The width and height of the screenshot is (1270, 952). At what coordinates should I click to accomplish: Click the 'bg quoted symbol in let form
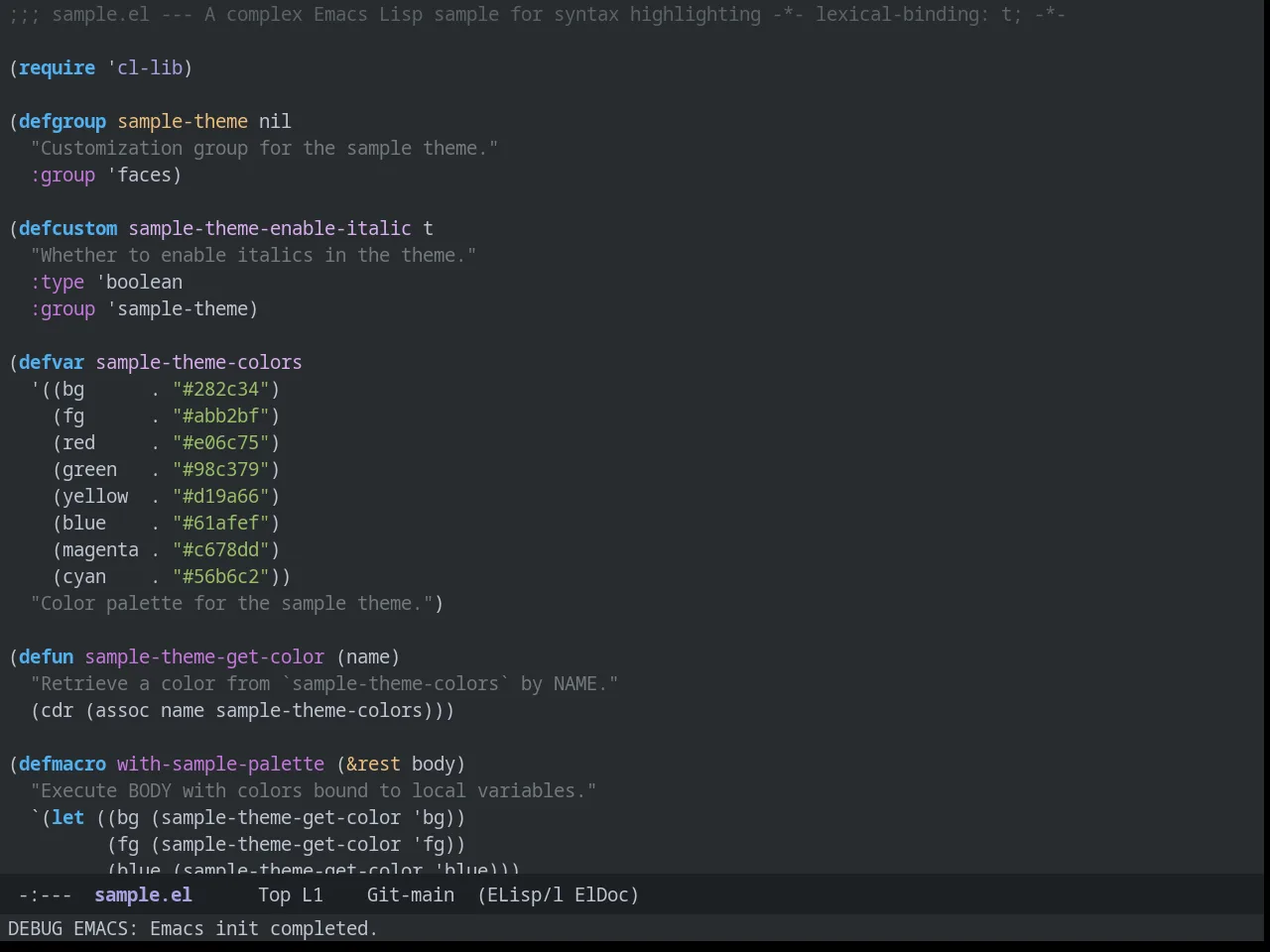pos(428,817)
